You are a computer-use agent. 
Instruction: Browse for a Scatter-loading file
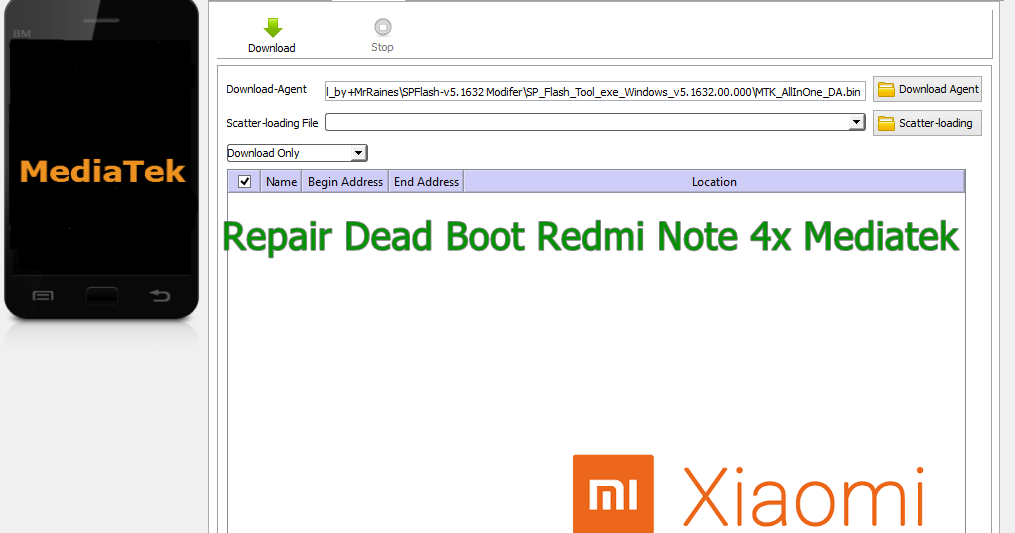[927, 123]
